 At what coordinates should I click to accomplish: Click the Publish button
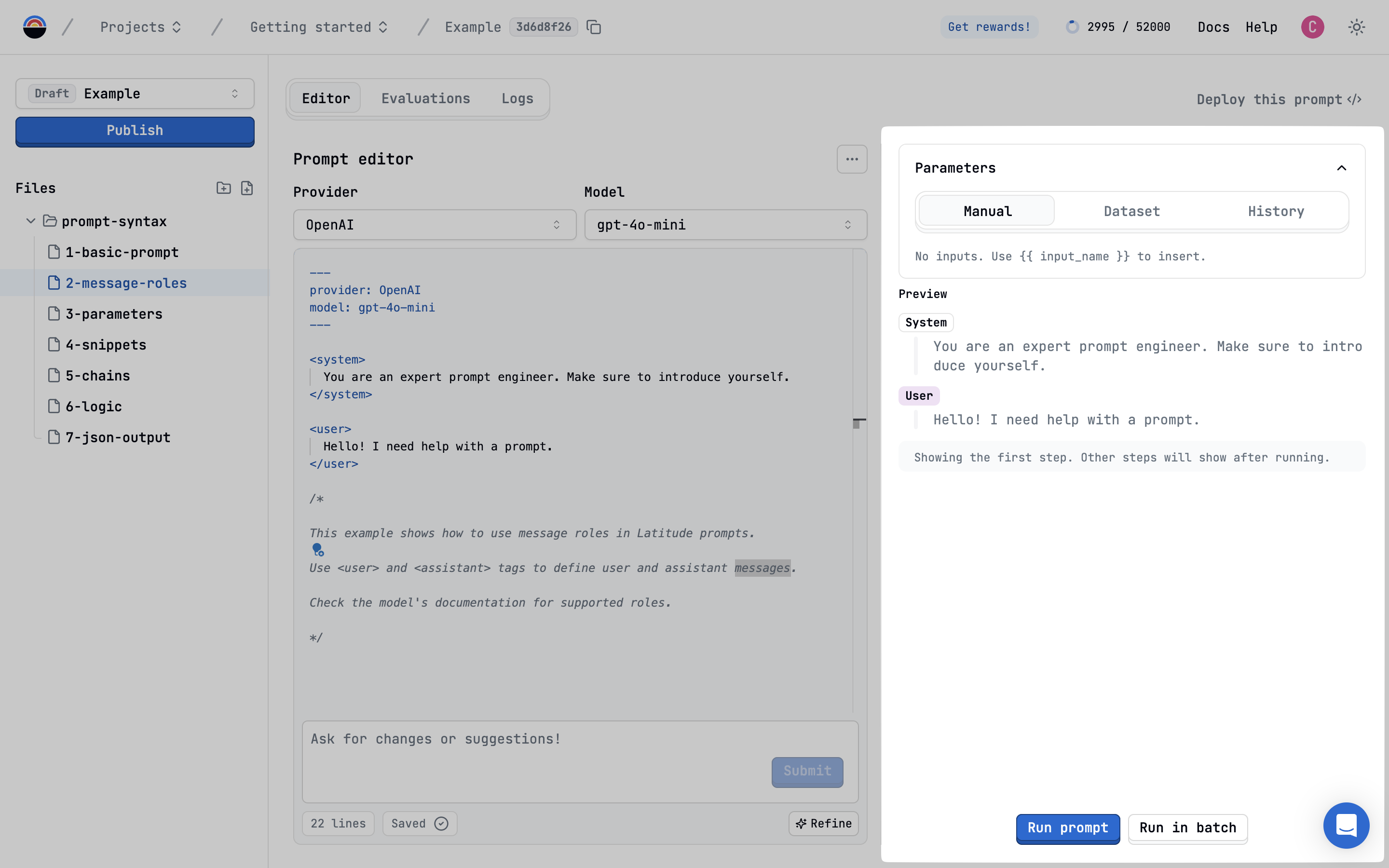point(135,131)
